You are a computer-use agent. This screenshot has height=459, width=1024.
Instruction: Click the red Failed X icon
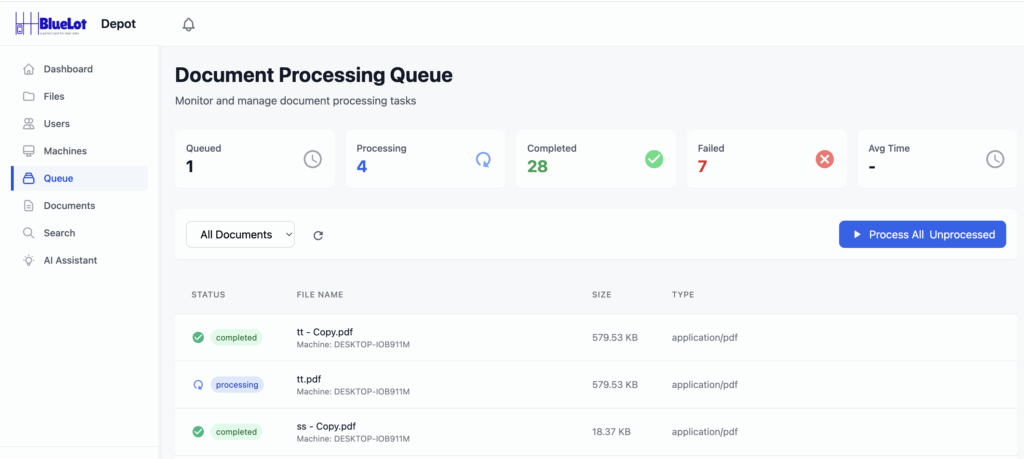point(824,159)
